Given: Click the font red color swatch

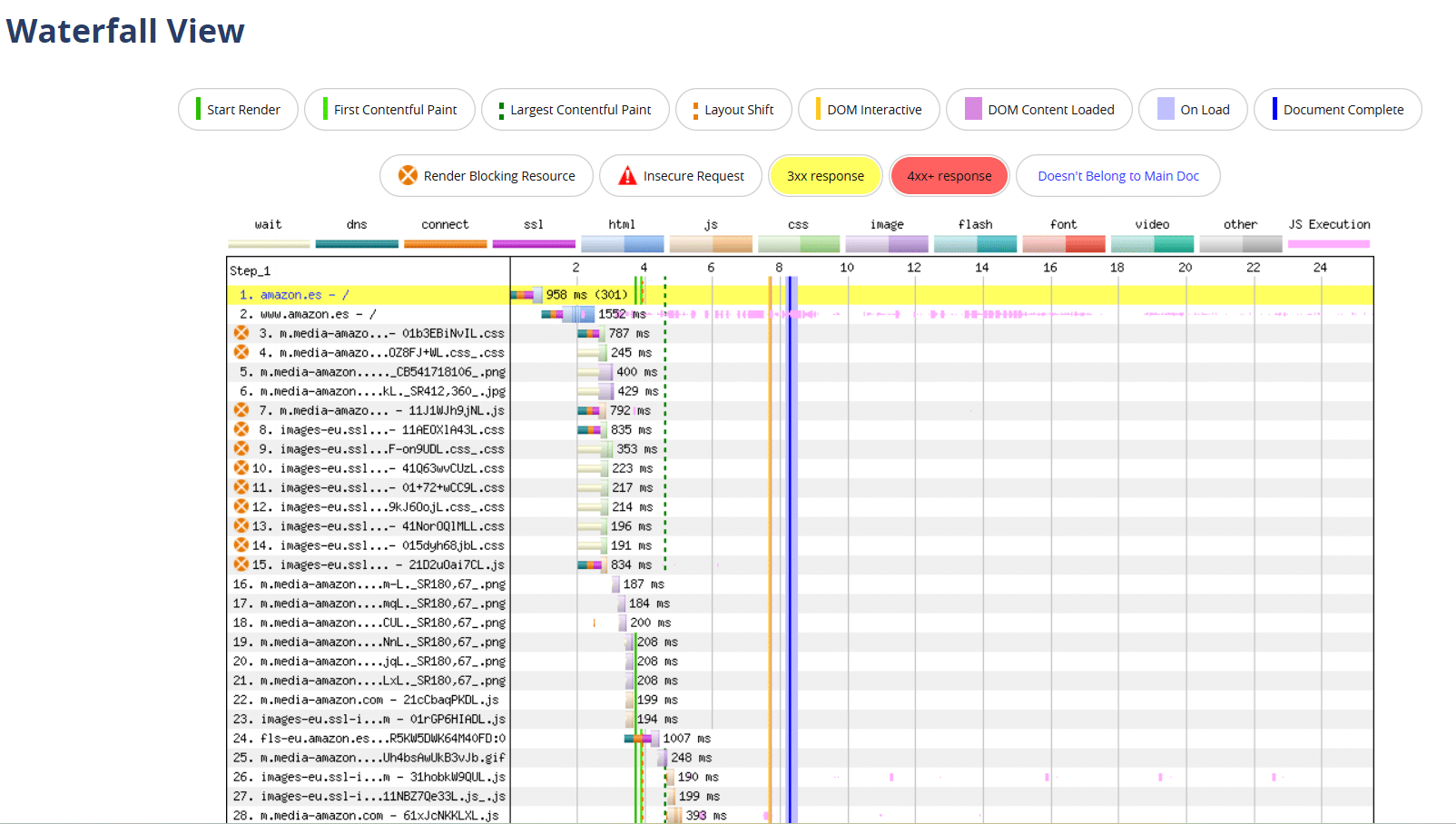Looking at the screenshot, I should point(1064,243).
